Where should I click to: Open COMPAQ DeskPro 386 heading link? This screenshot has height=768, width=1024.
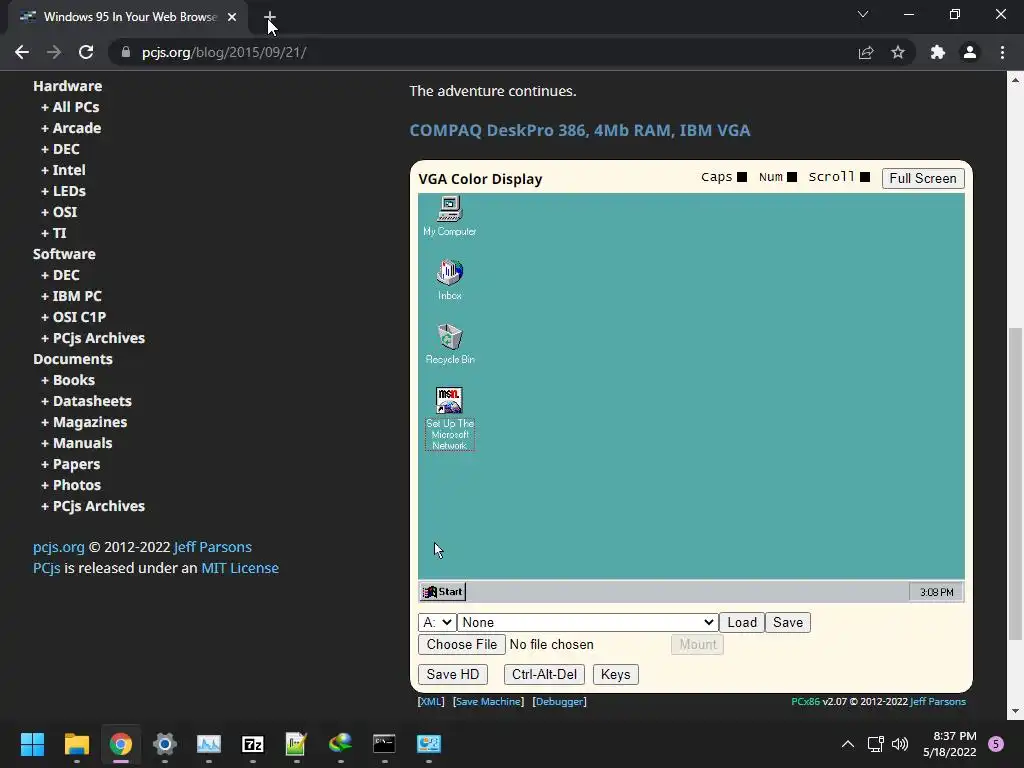point(580,130)
